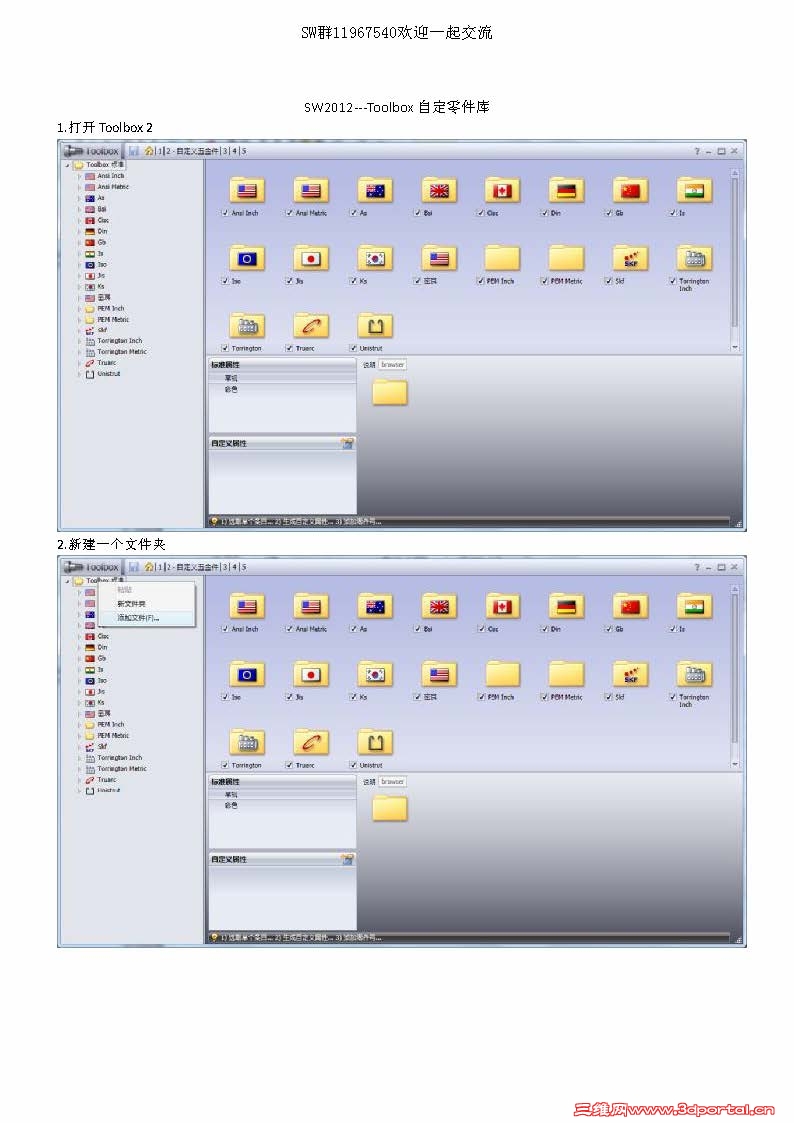Open the Iso folder icon in step 1 window
The height and width of the screenshot is (1123, 794).
246,259
